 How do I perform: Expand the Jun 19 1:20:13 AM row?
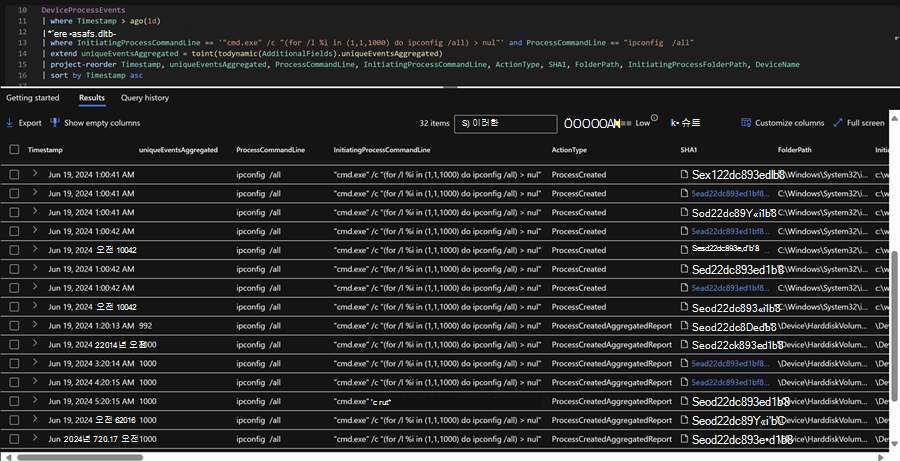[x=35, y=326]
